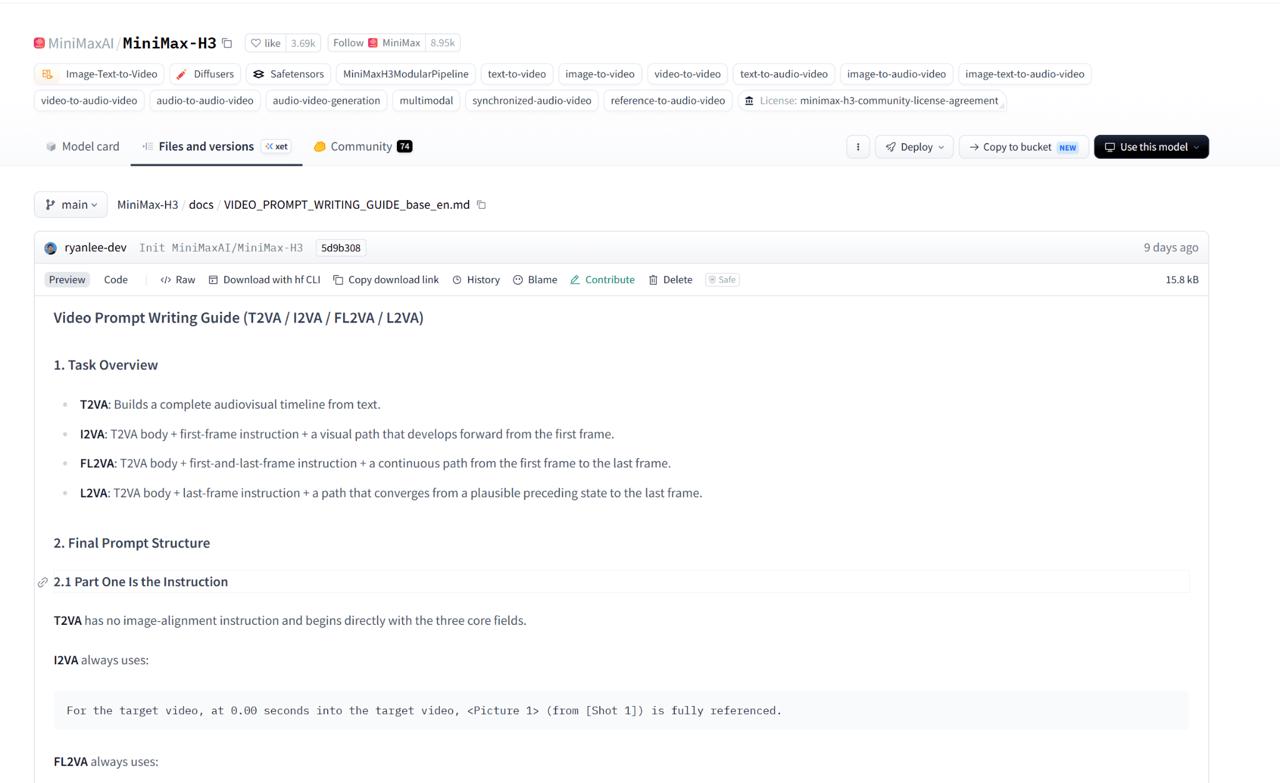
Task: Switch to the Model card tab
Action: coord(82,146)
